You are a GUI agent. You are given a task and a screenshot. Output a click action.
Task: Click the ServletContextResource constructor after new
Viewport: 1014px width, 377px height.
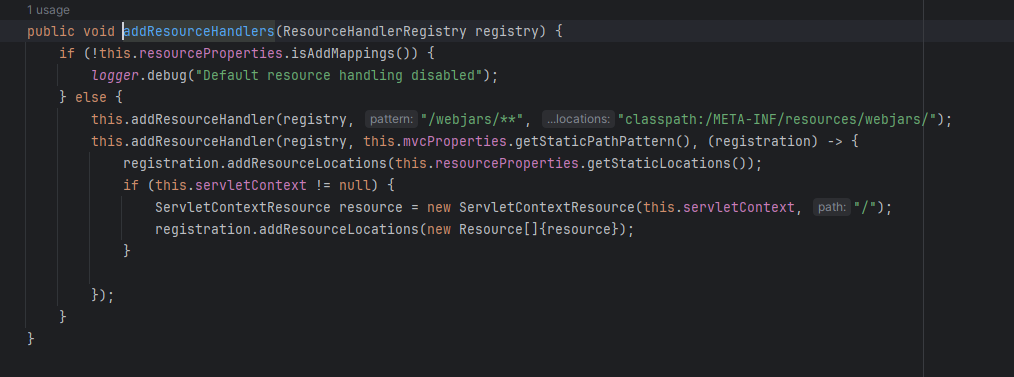[x=546, y=207]
